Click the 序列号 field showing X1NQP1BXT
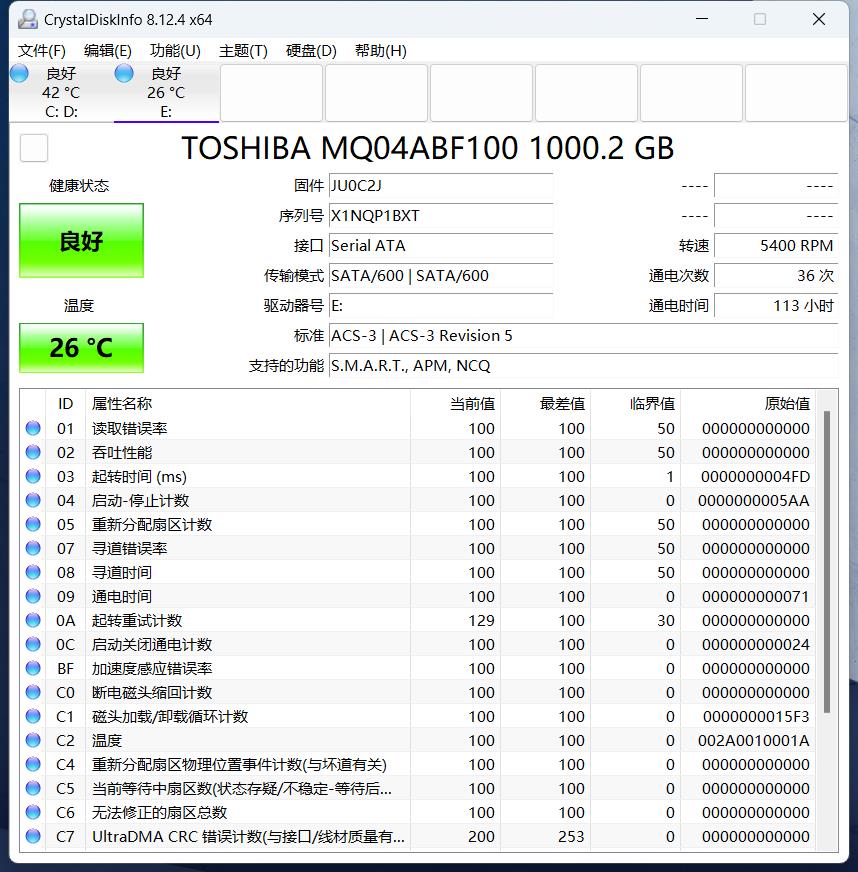The width and height of the screenshot is (858, 872). 440,216
